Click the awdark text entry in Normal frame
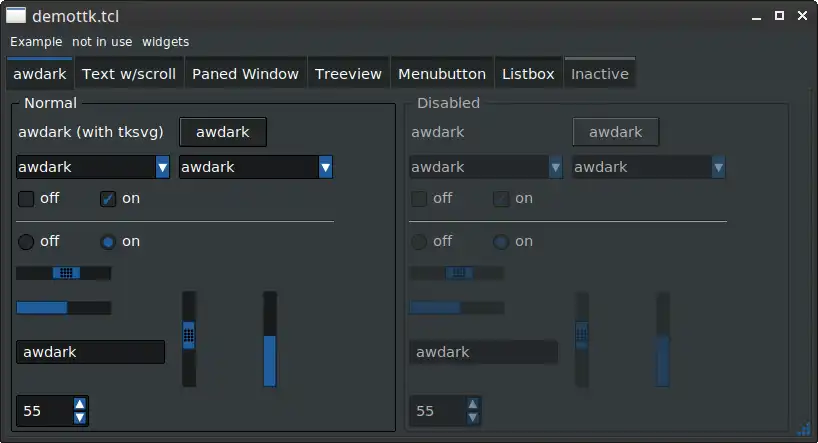The height and width of the screenshot is (443, 818). (90, 352)
